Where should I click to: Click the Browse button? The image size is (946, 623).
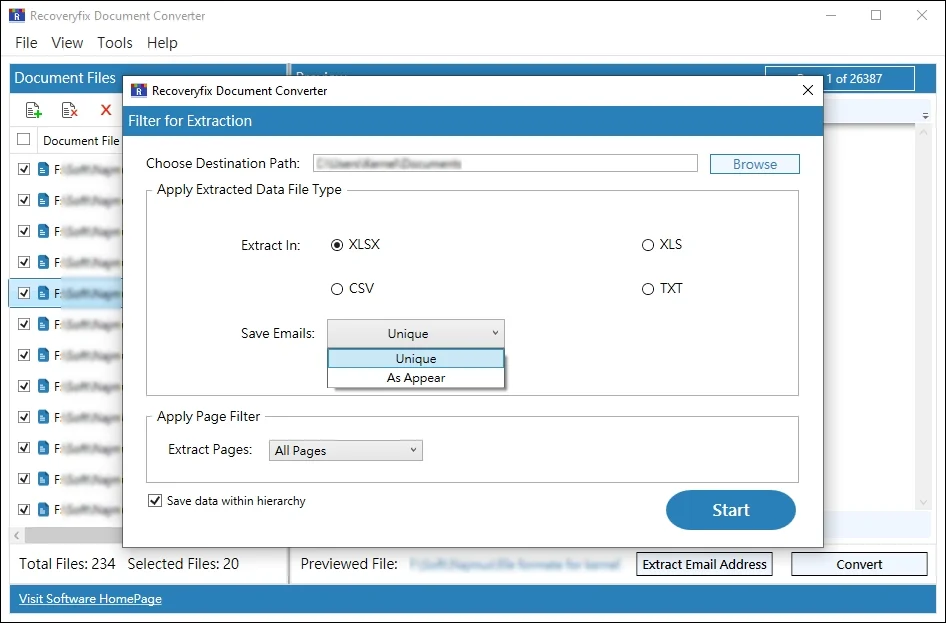755,164
